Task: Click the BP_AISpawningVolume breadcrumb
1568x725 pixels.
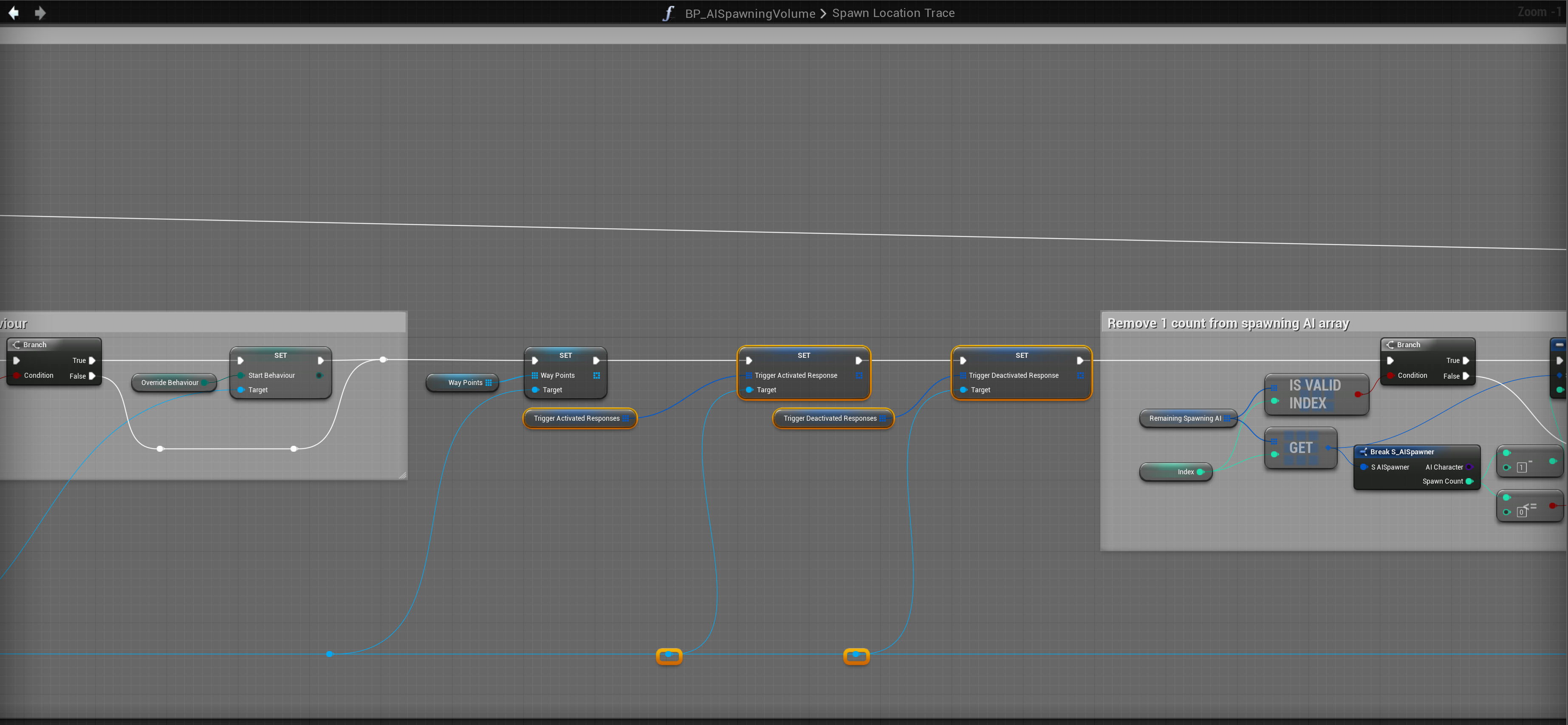Action: 750,14
